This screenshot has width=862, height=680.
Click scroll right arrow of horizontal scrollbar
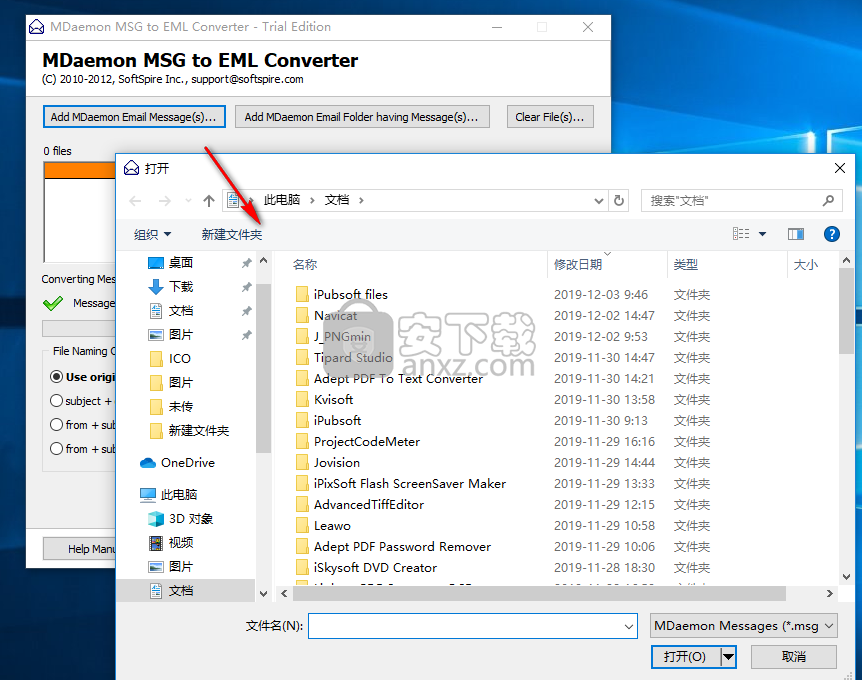pyautogui.click(x=829, y=594)
